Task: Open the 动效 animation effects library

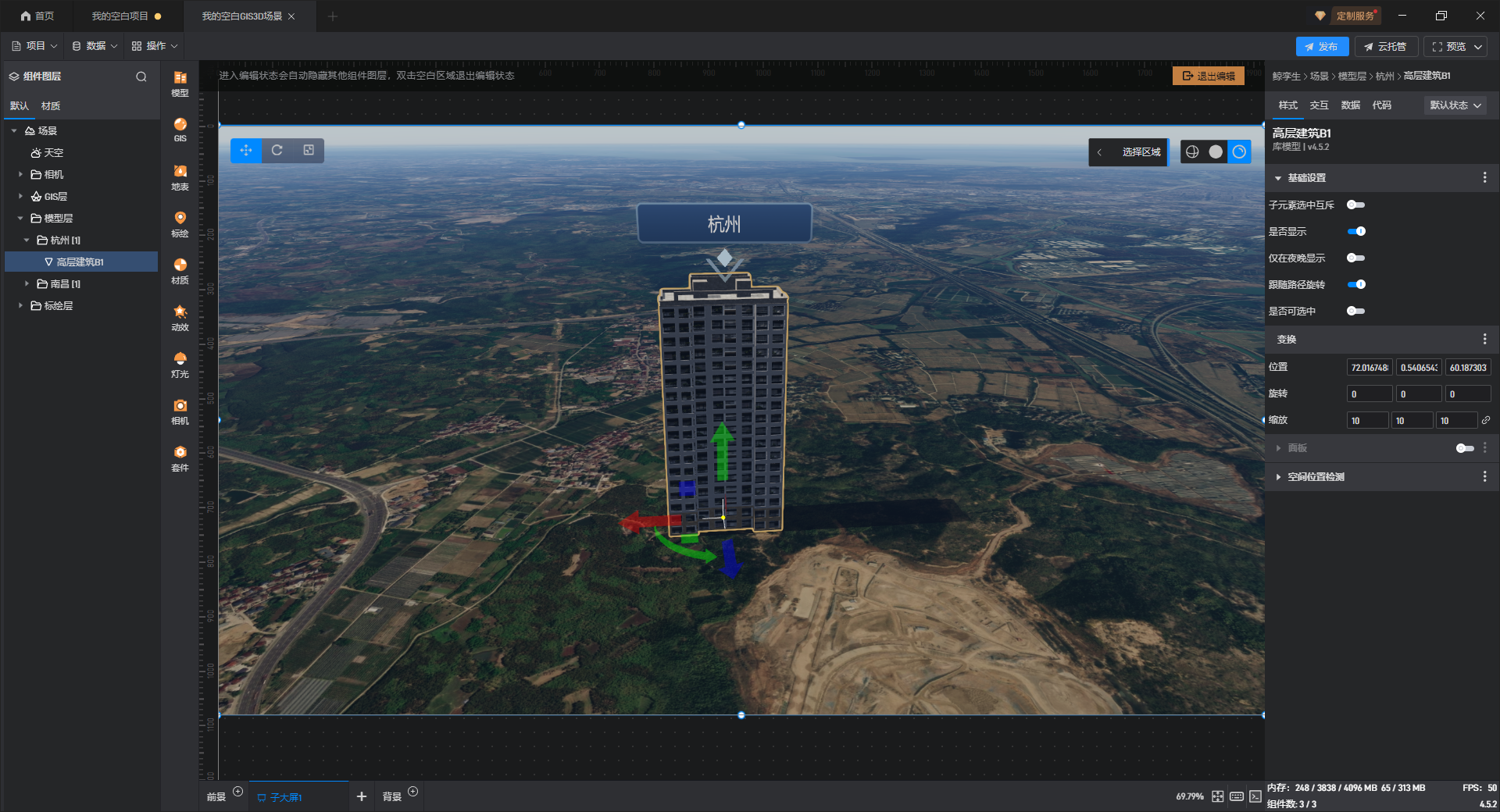Action: [180, 318]
